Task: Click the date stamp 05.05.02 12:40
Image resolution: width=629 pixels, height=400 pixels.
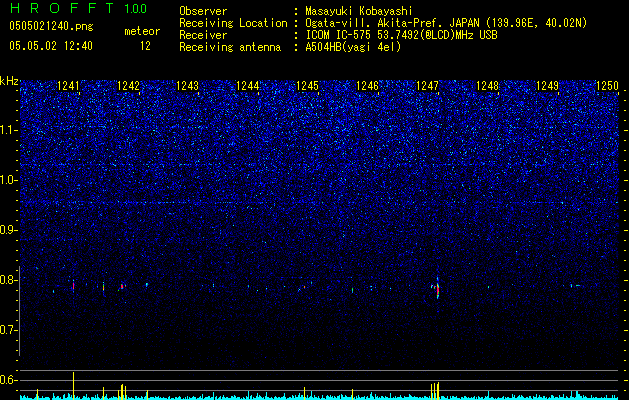Action: pos(51,46)
